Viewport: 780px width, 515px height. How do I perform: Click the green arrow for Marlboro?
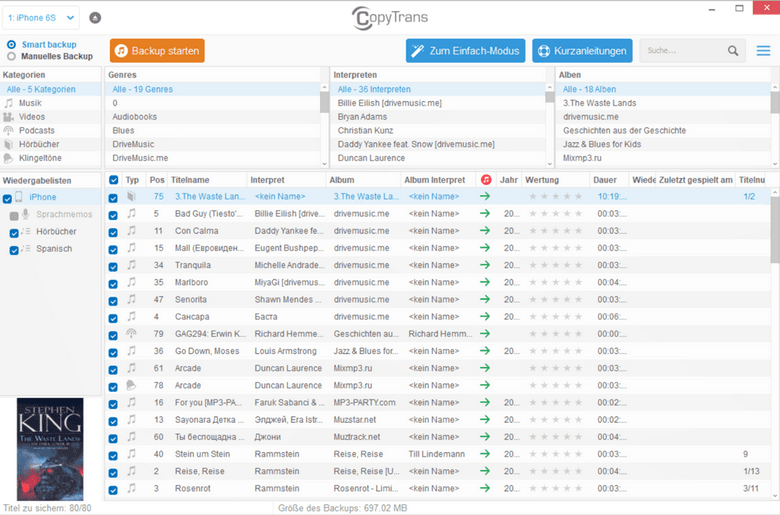[x=485, y=282]
